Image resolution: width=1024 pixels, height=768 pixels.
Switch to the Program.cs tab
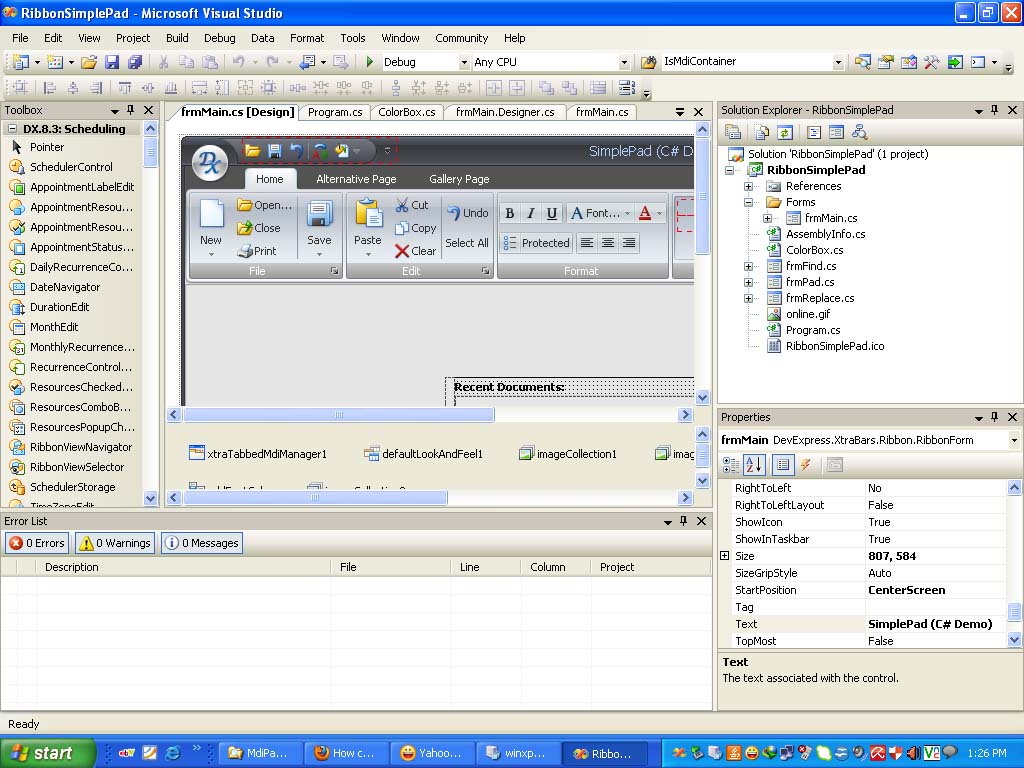pos(335,112)
